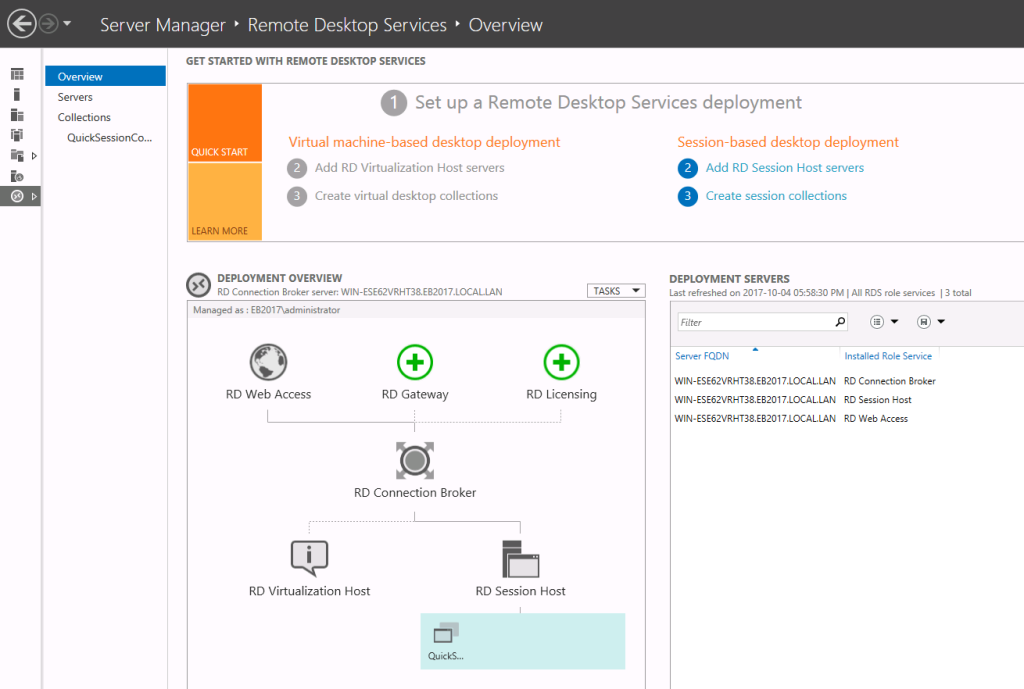The height and width of the screenshot is (689, 1024).
Task: Click the green plus RD Gateway icon
Action: point(415,362)
